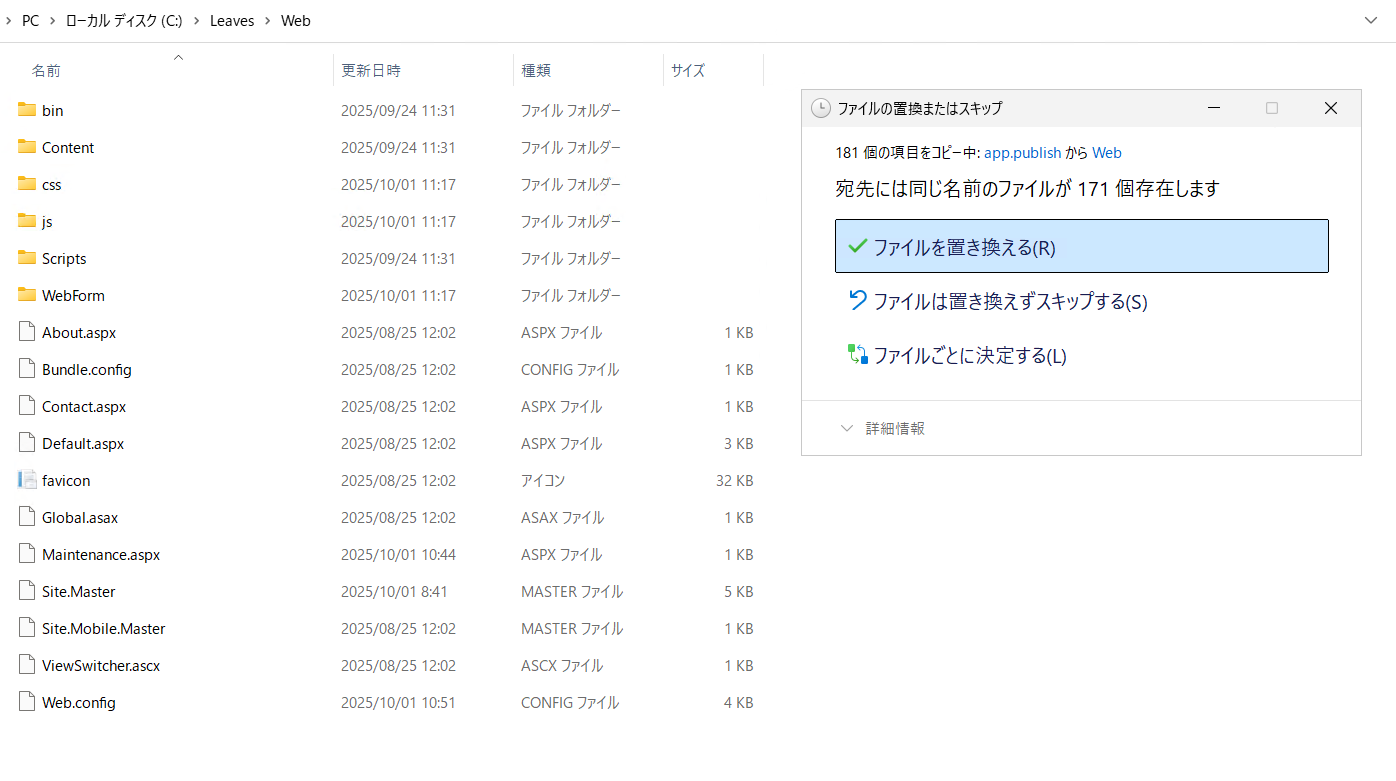The image size is (1396, 781).
Task: Click the favicon file icon
Action: click(27, 480)
